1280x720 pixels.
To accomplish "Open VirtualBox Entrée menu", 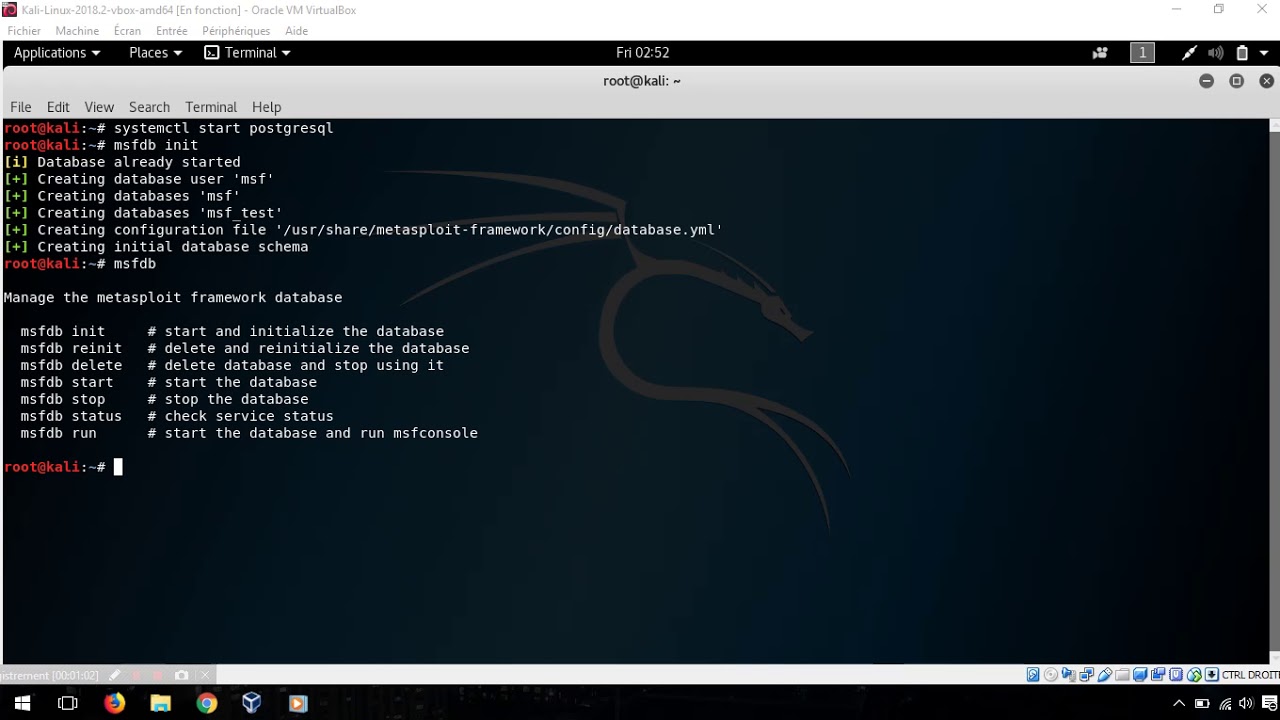I will 172,31.
